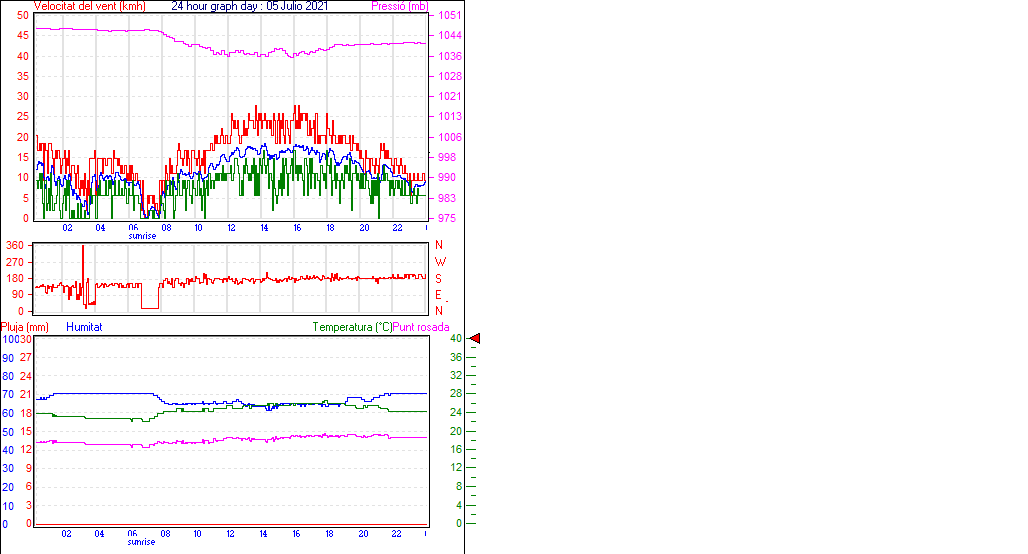Click the 'W' wind direction label
Viewport: 1028px width, 554px height.
point(439,262)
